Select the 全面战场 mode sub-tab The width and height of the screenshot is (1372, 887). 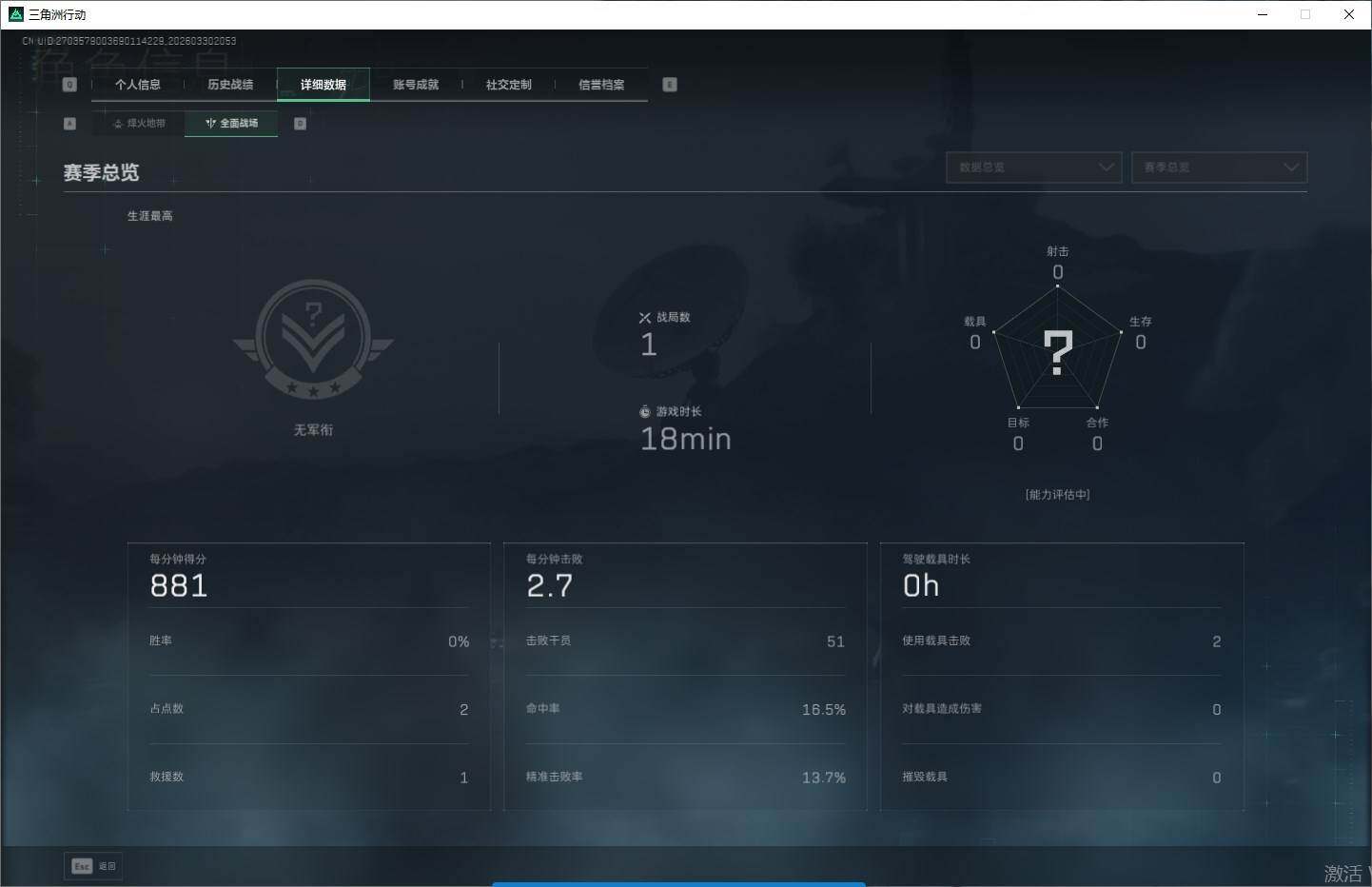click(x=231, y=124)
